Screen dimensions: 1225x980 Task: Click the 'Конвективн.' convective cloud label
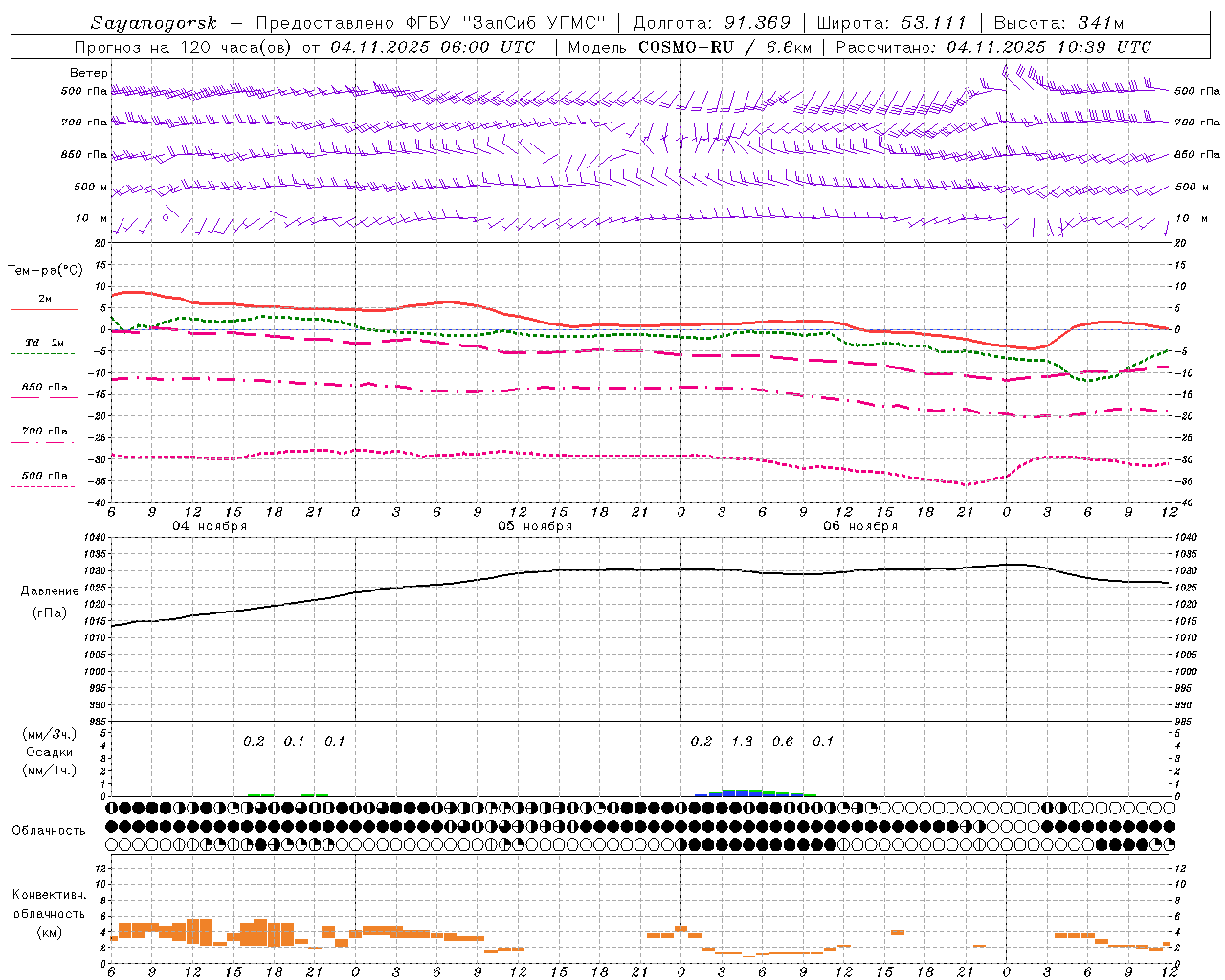(x=49, y=895)
